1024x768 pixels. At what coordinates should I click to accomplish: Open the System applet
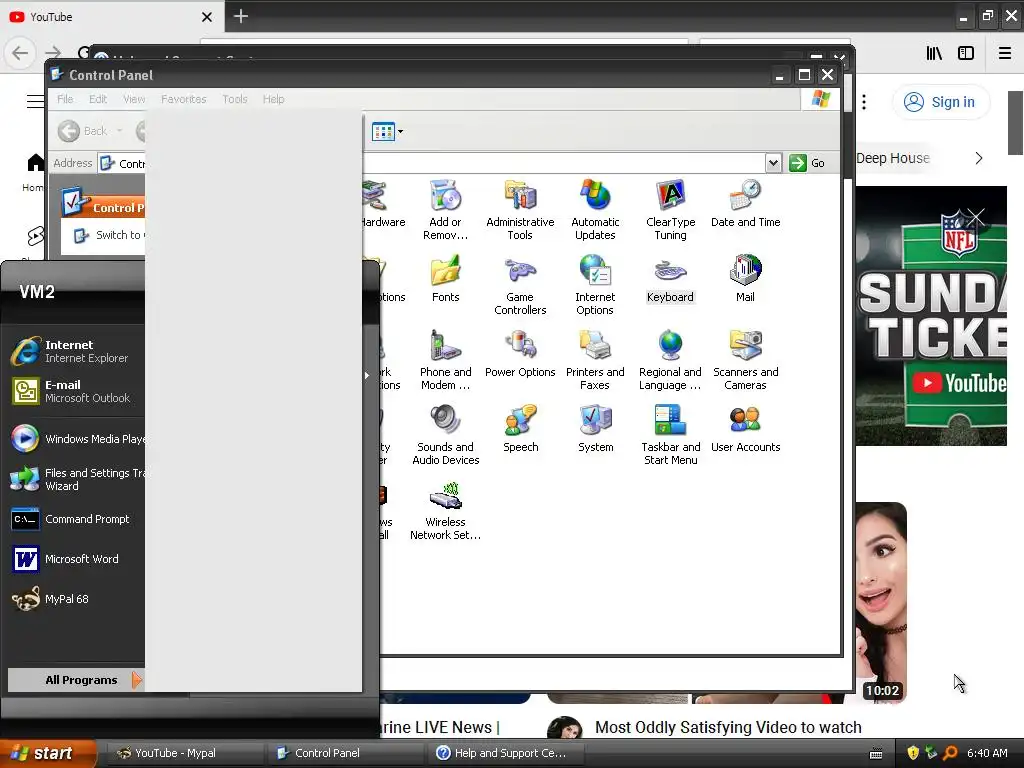coord(595,428)
